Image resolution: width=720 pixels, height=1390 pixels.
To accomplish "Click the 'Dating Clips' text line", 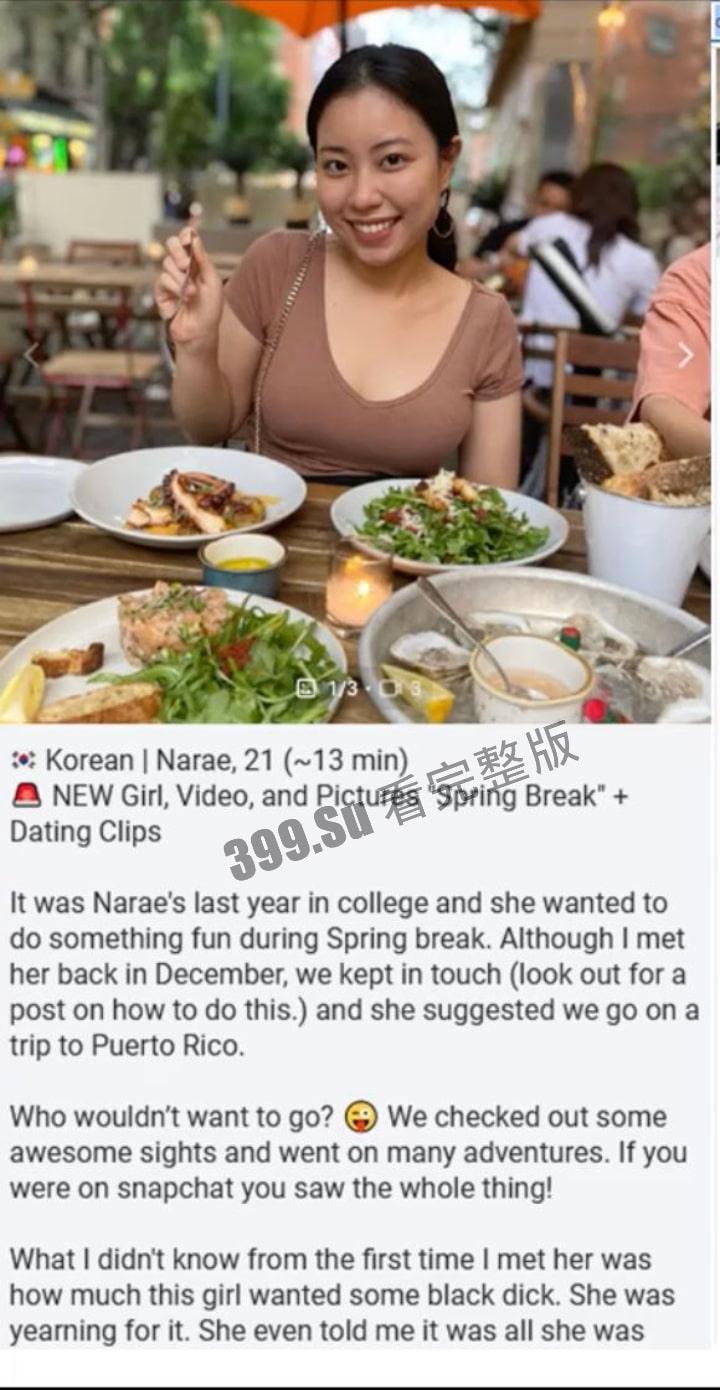I will pyautogui.click(x=85, y=832).
